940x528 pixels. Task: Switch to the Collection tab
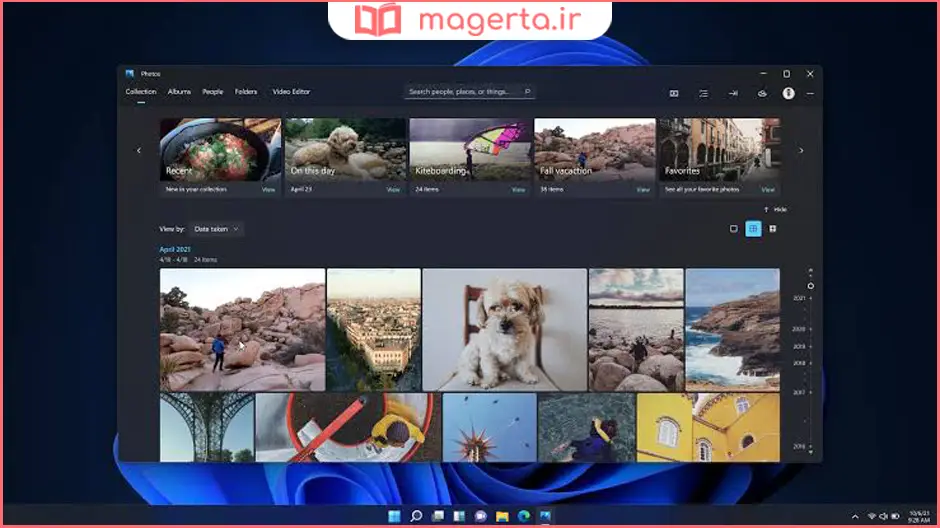pos(141,92)
